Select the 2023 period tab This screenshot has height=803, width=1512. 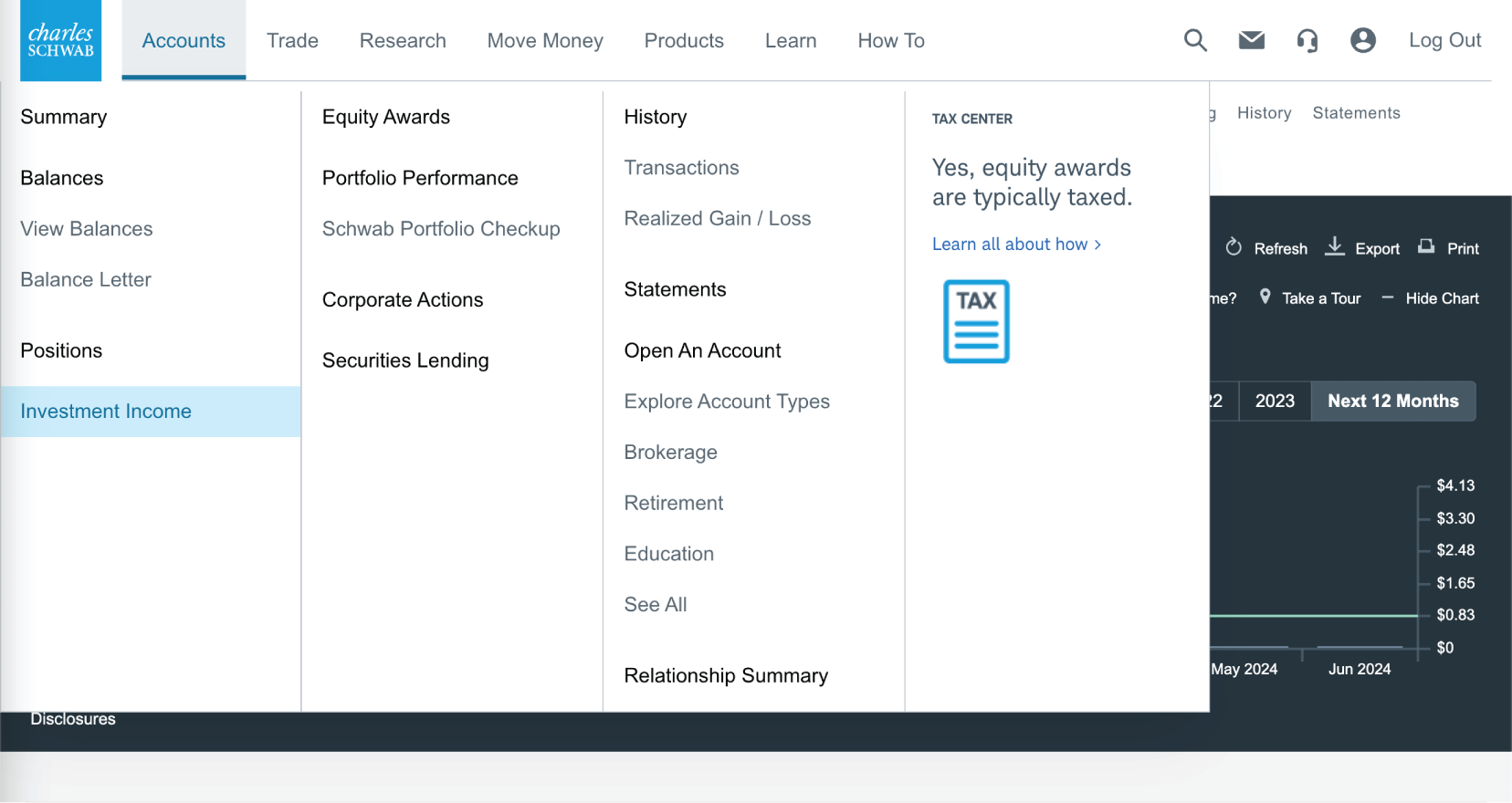click(1276, 401)
